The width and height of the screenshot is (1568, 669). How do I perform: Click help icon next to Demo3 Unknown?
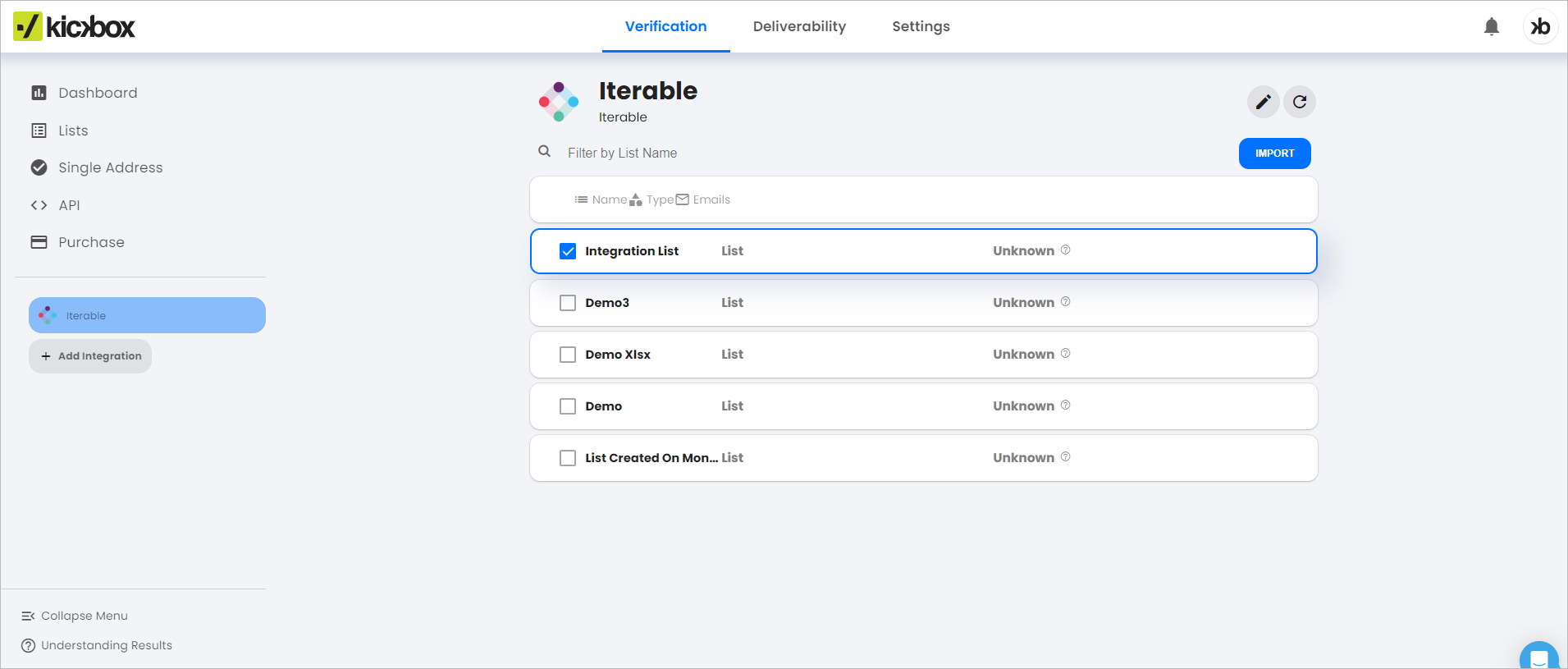click(x=1065, y=301)
